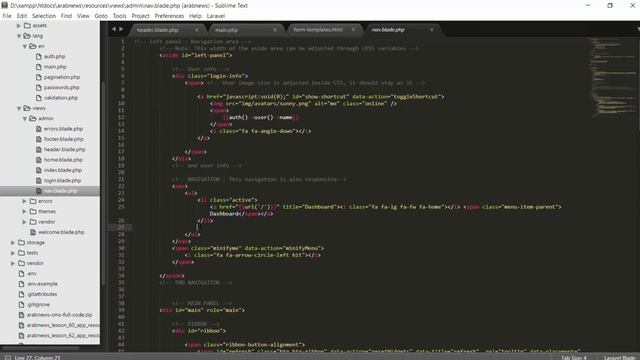Viewport: 640px width, 360px height.
Task: Expand the assets folder
Action: tap(18, 25)
